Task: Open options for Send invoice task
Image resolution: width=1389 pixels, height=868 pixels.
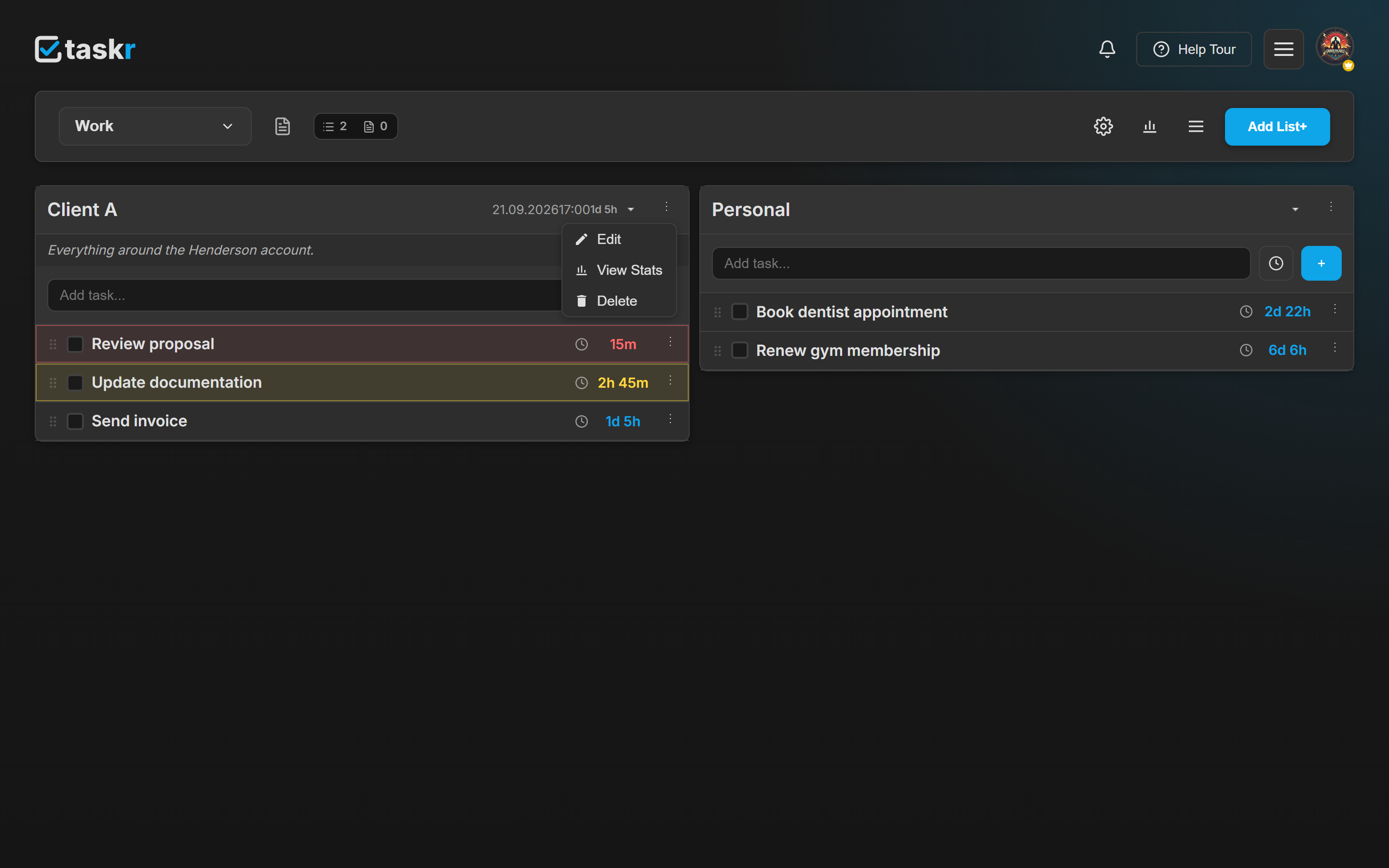Action: (670, 419)
